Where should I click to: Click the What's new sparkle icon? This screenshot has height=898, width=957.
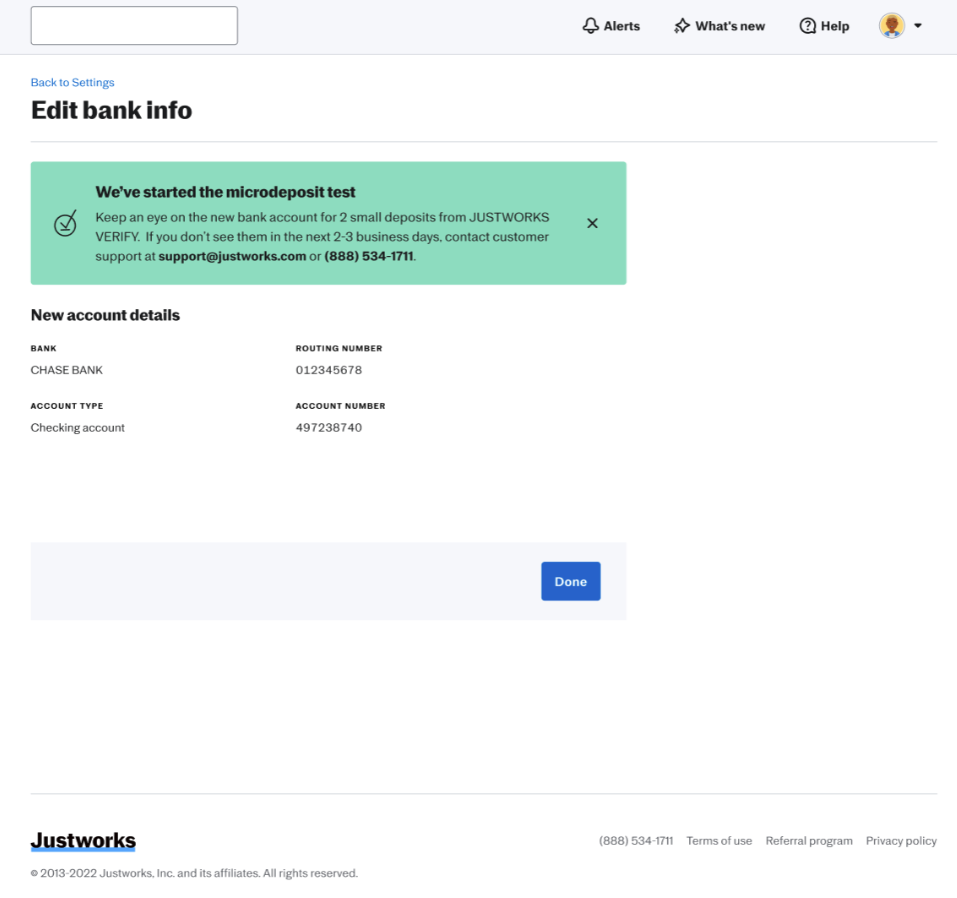click(682, 26)
